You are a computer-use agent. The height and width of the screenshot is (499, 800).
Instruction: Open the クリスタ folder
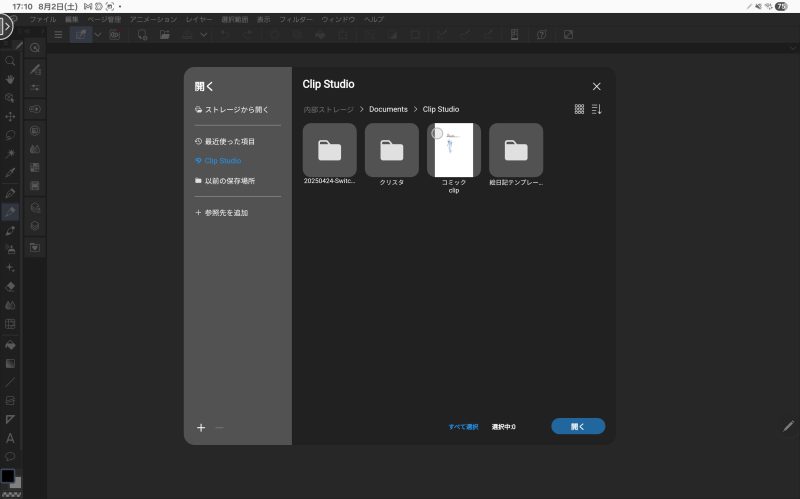point(392,150)
